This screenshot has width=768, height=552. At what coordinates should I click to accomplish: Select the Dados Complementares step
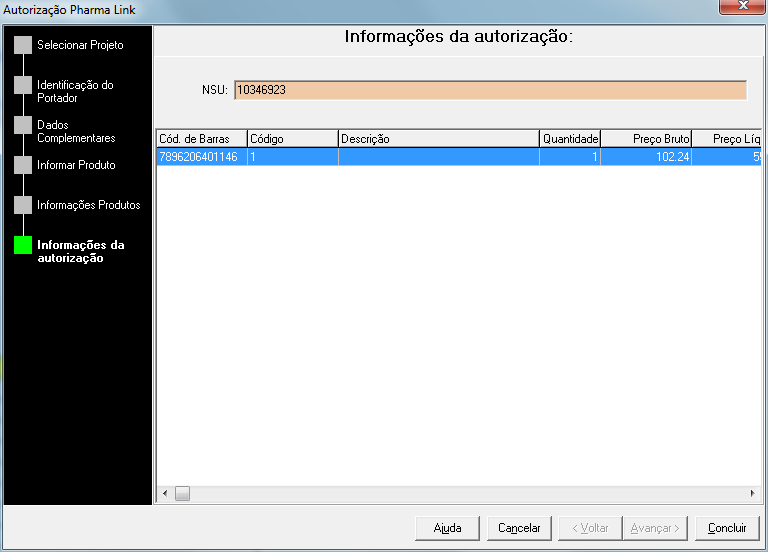(76, 131)
